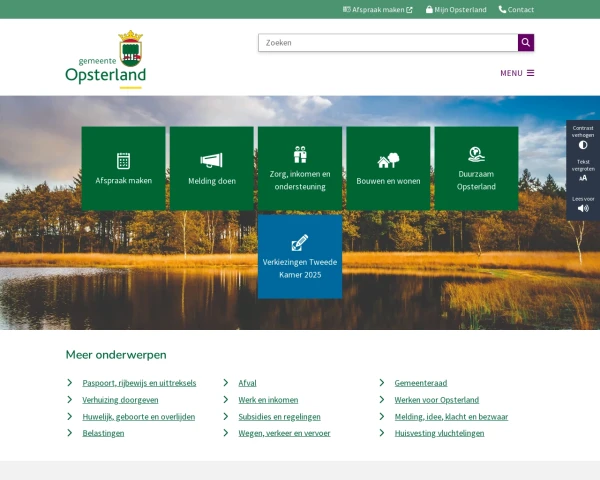Open the Duurzaam Opsterland tile
The width and height of the screenshot is (600, 480).
(476, 168)
